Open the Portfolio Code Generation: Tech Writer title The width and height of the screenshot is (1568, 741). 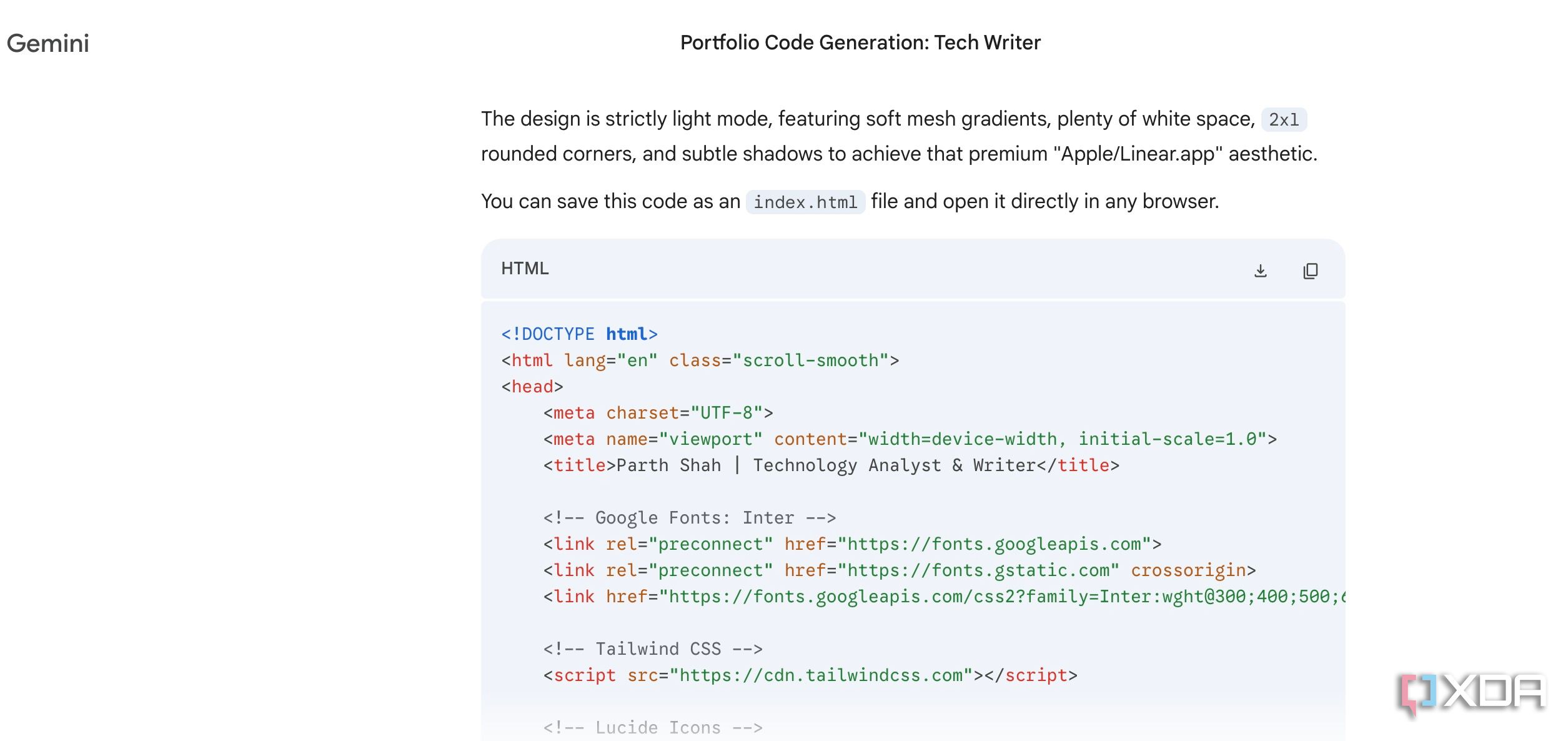pyautogui.click(x=860, y=42)
